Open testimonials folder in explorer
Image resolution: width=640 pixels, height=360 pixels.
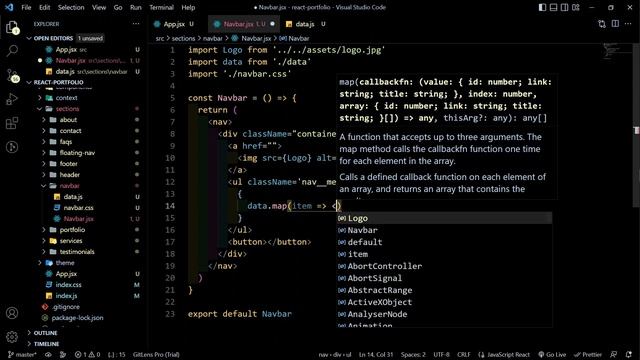77,252
